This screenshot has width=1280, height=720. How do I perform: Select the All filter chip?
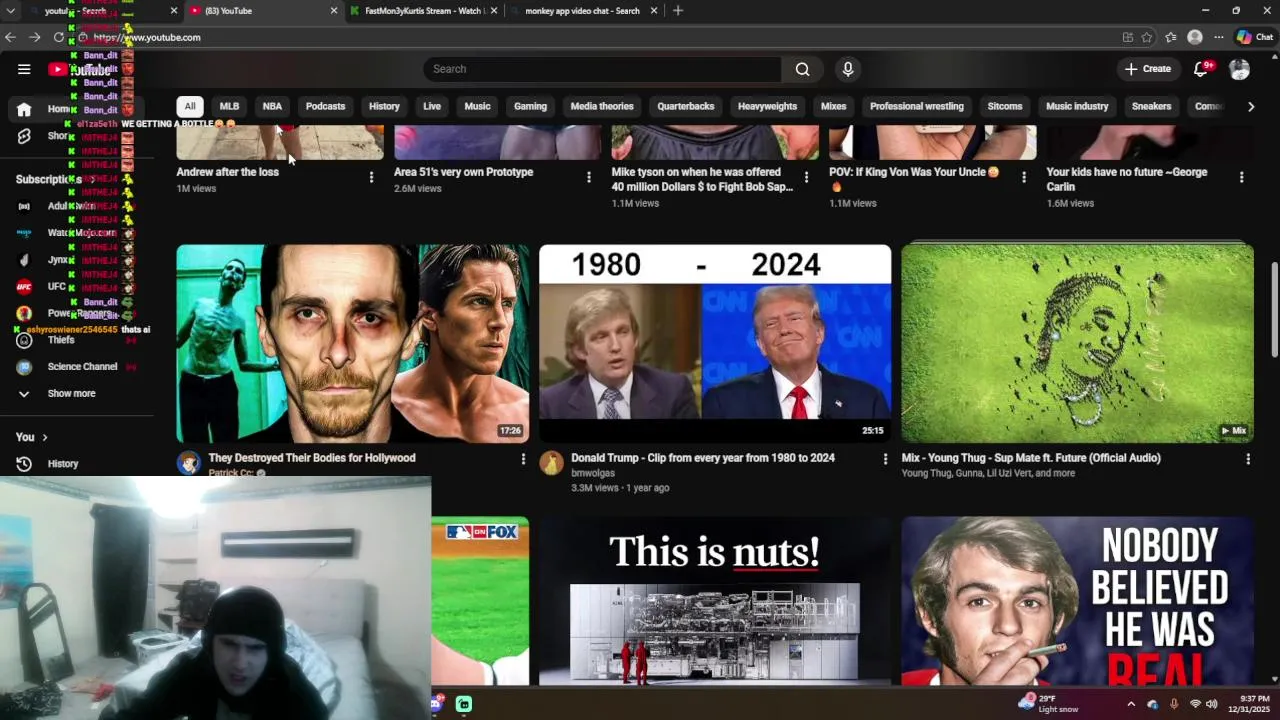click(x=190, y=106)
